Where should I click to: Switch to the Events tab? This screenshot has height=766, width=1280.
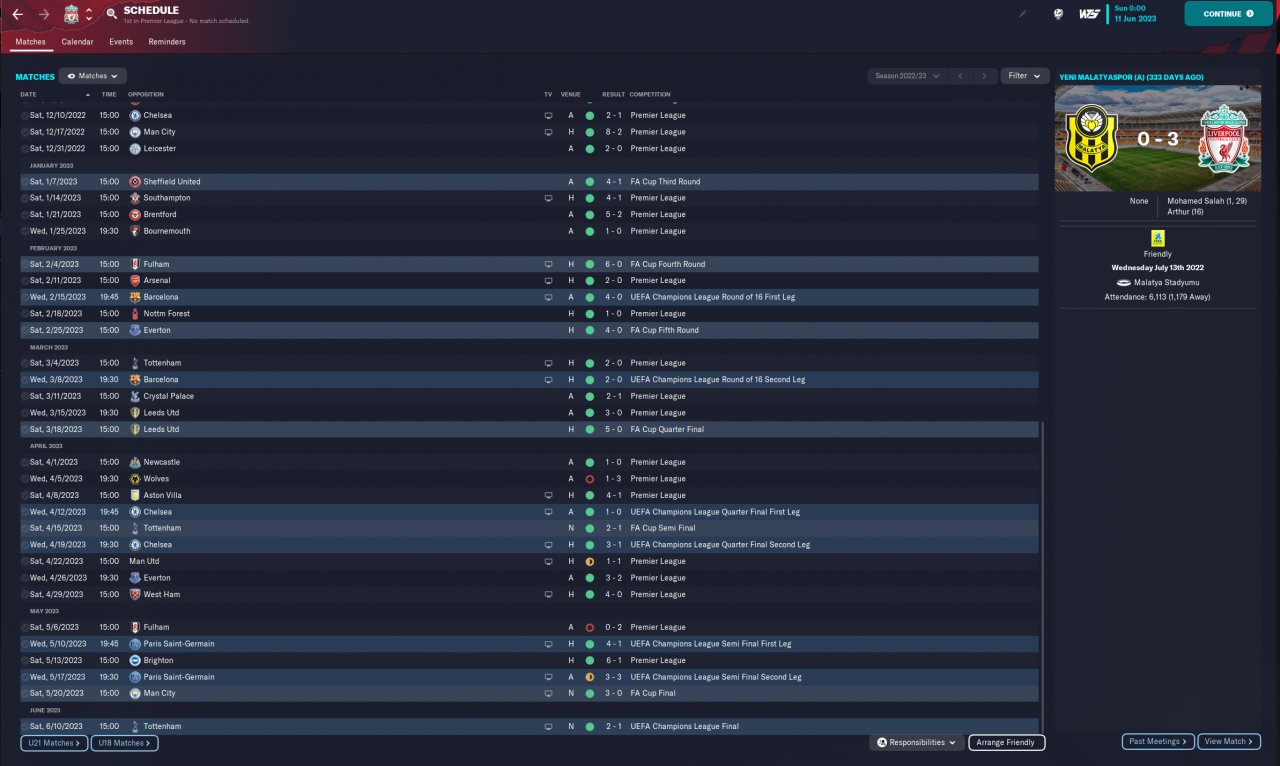click(x=121, y=42)
